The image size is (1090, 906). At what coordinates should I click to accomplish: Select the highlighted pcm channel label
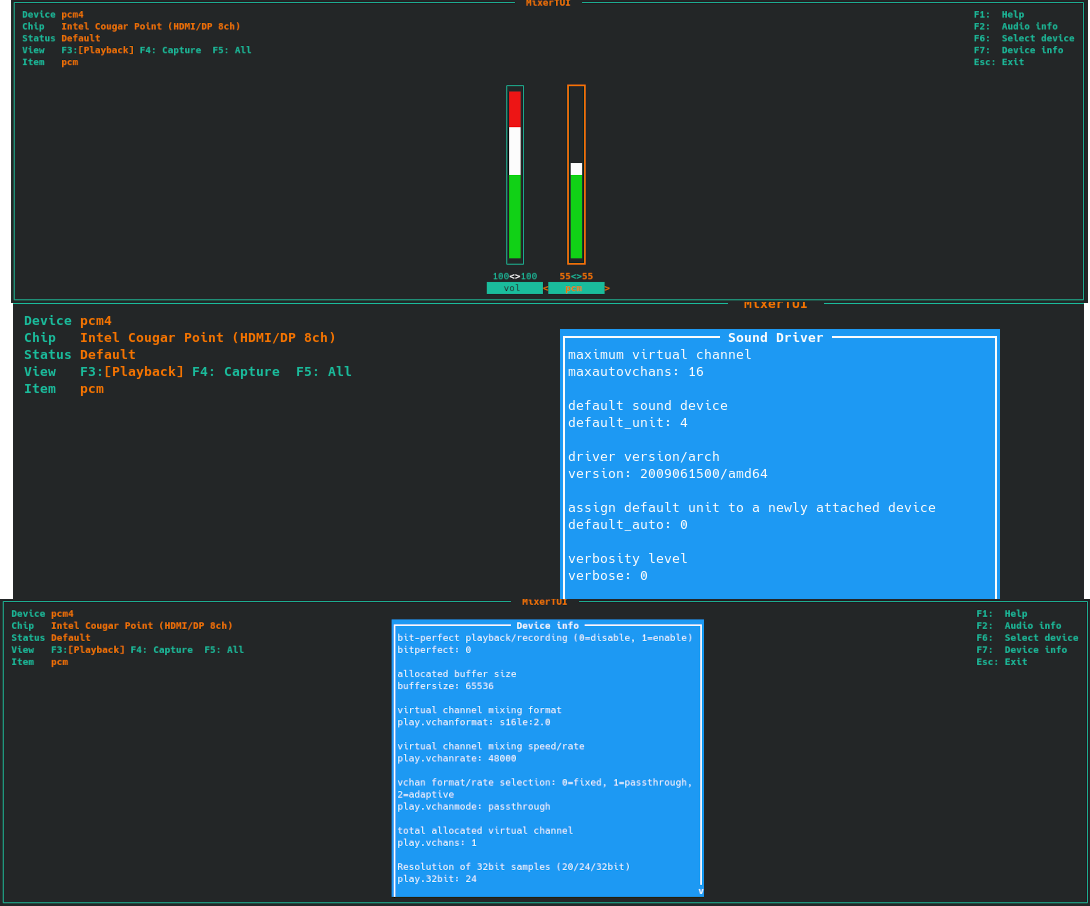575,288
